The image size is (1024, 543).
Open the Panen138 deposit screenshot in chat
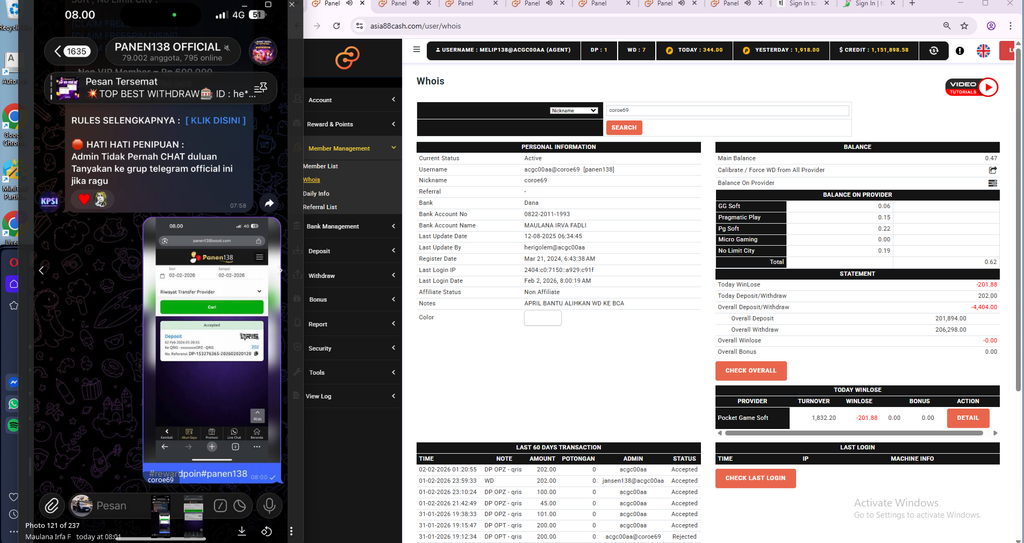pos(212,340)
